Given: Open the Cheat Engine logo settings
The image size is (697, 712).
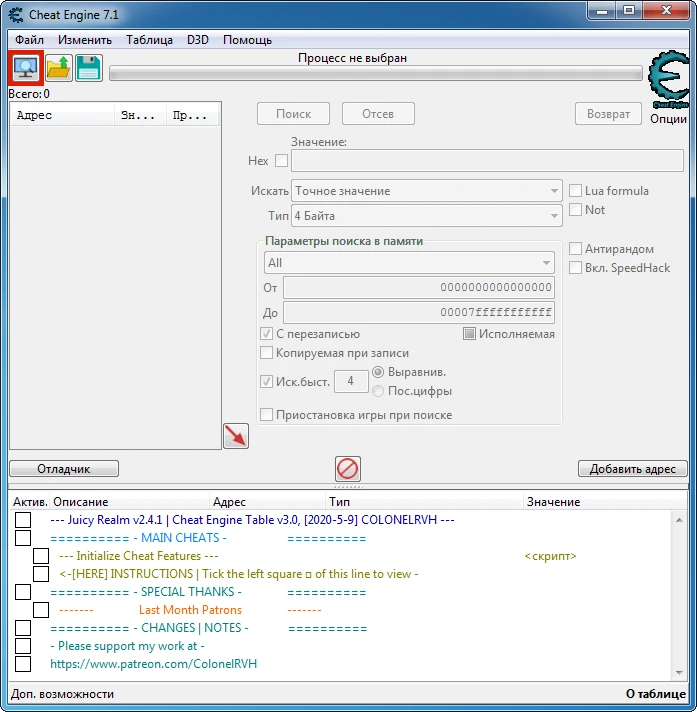Looking at the screenshot, I should [x=669, y=79].
